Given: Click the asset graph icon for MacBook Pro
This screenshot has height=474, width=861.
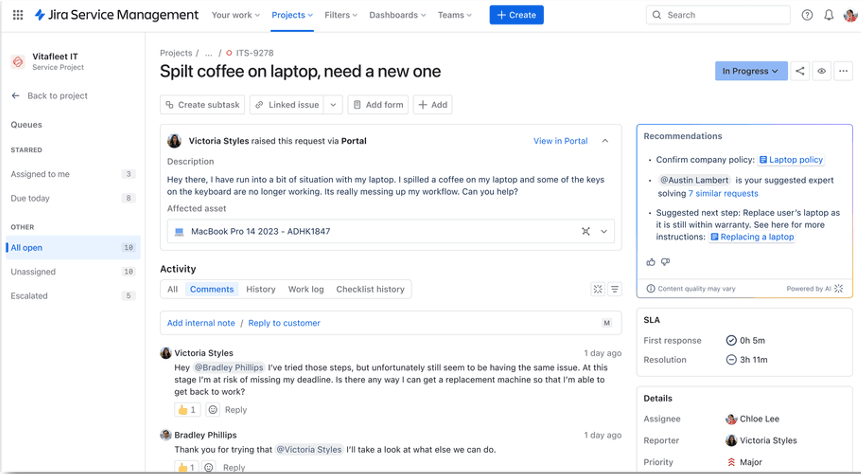Looking at the screenshot, I should (x=586, y=231).
